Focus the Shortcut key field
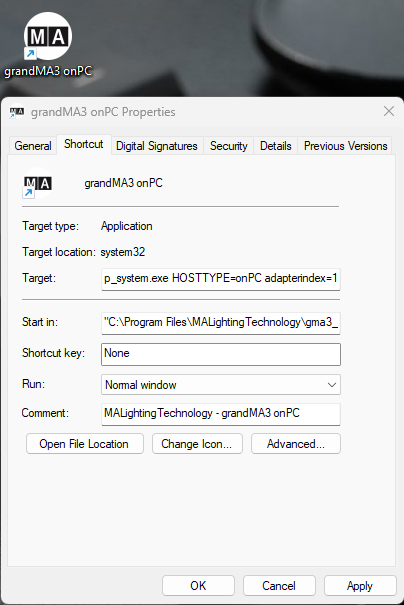 pyautogui.click(x=221, y=354)
